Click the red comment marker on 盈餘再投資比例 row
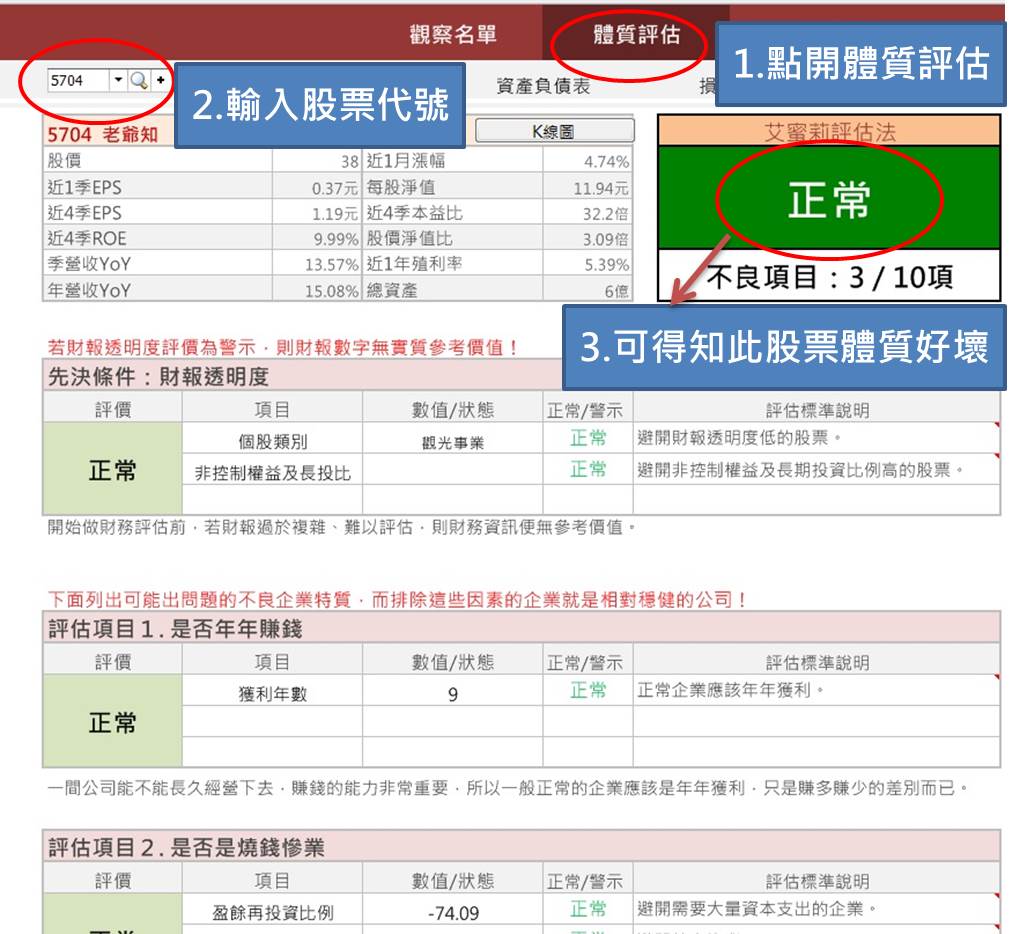 pyautogui.click(x=996, y=898)
